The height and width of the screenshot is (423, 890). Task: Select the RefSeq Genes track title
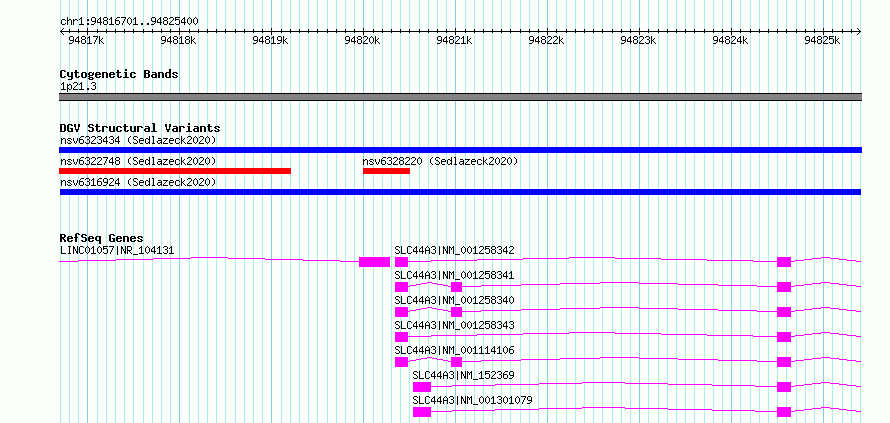102,238
